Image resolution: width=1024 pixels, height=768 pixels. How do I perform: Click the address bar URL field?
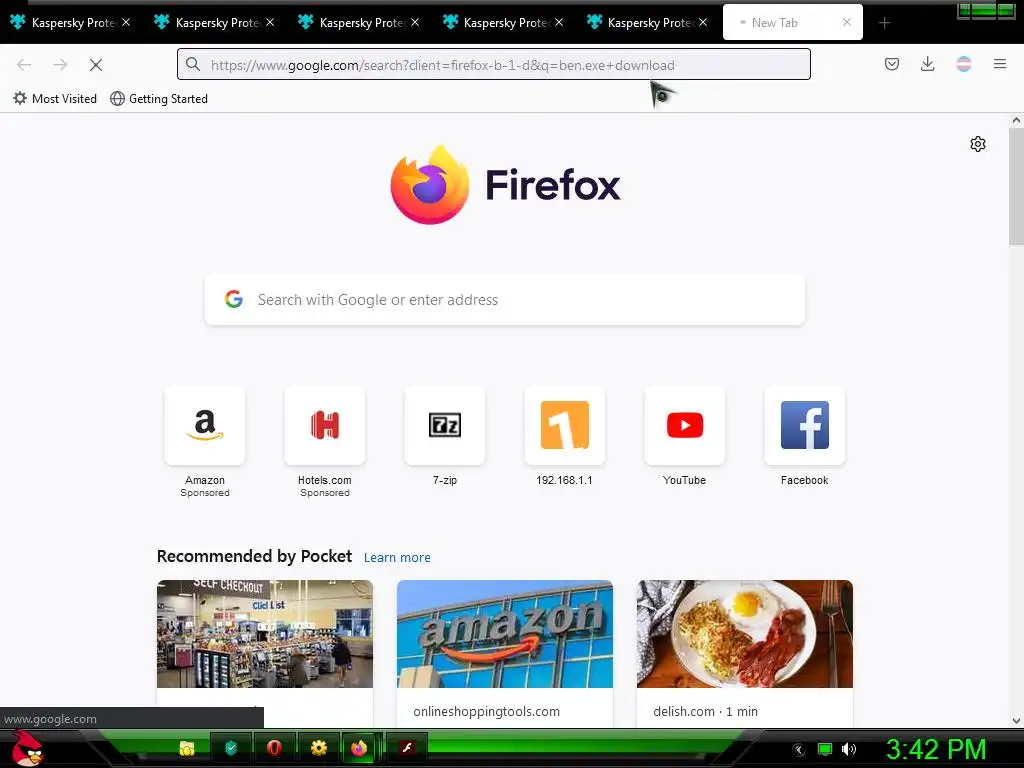(x=494, y=64)
